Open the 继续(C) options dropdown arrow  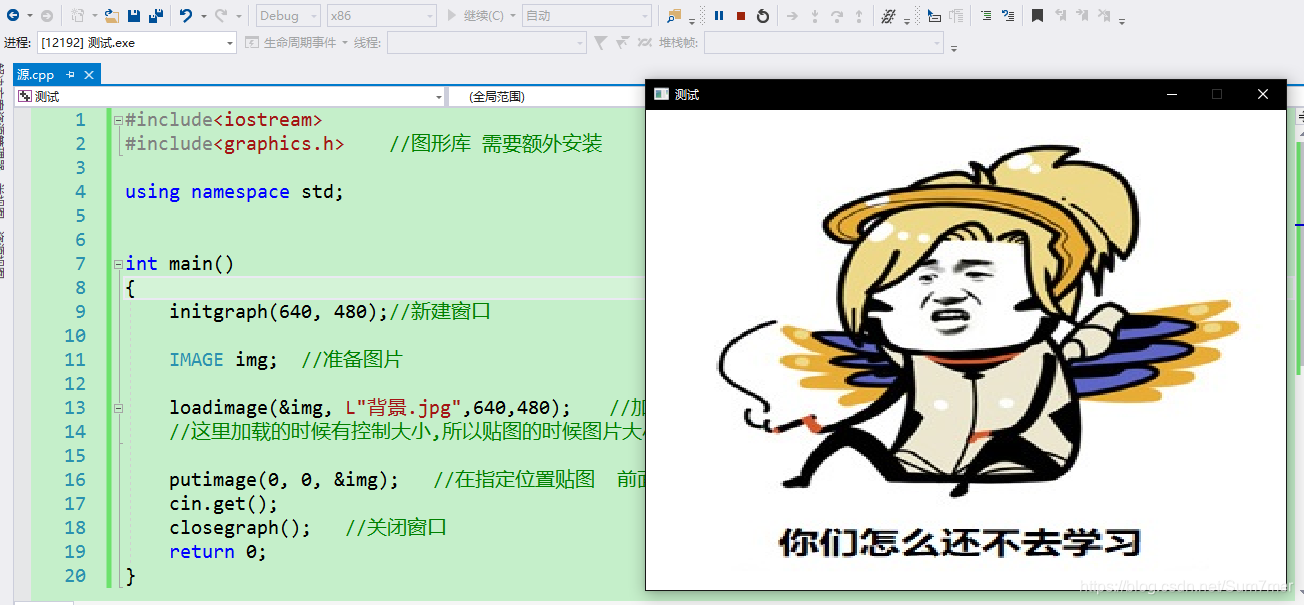(513, 16)
